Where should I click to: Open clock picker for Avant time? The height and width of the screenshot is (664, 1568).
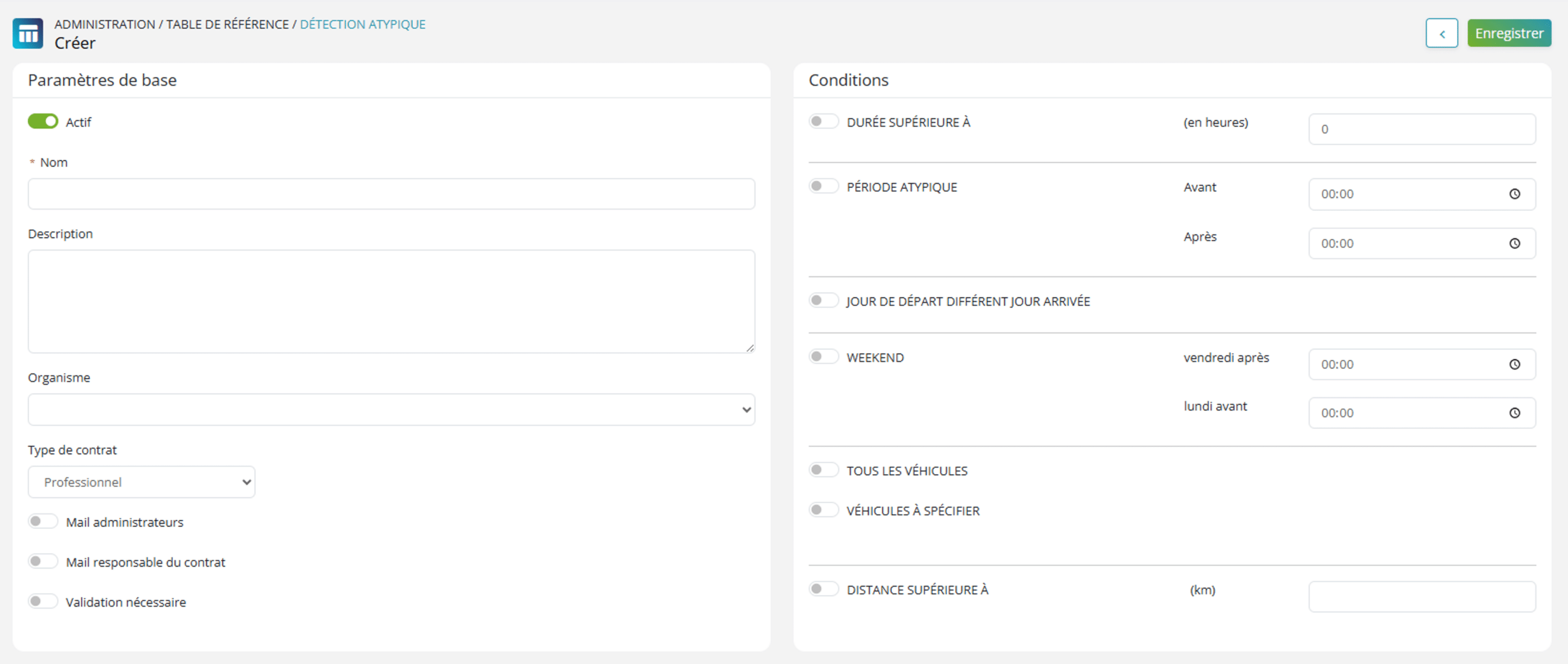[1515, 194]
